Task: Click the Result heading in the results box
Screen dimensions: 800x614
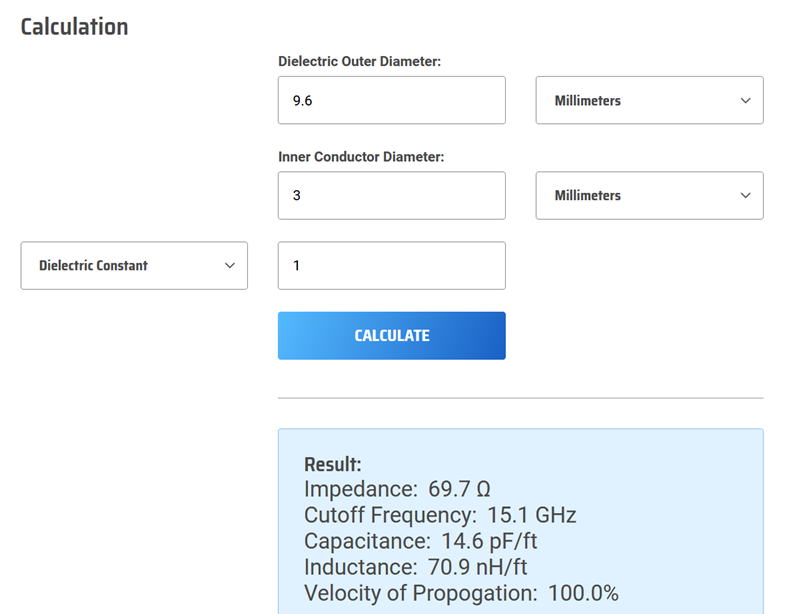Action: tap(332, 465)
